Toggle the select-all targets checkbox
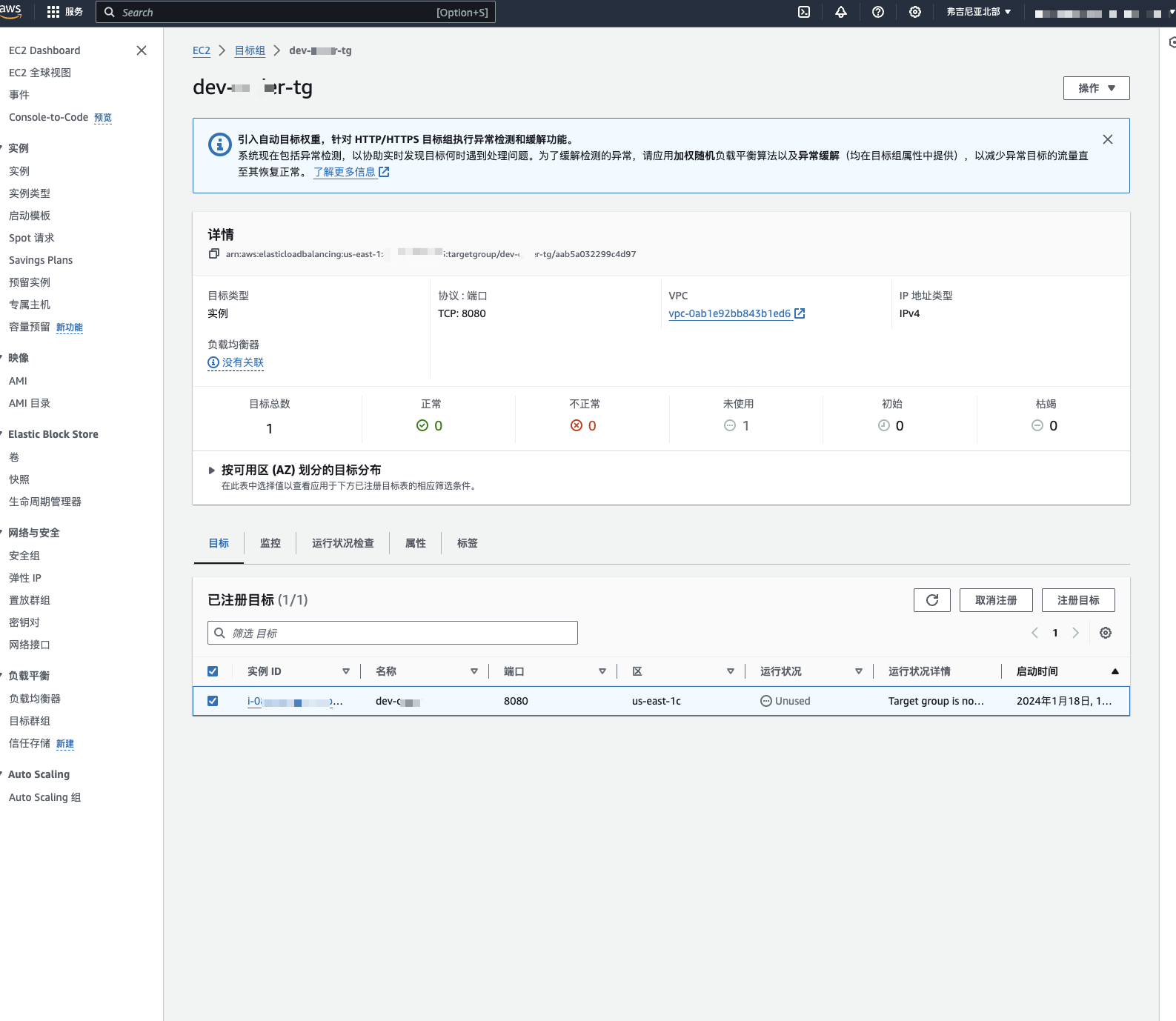The height and width of the screenshot is (1021, 1176). click(213, 671)
